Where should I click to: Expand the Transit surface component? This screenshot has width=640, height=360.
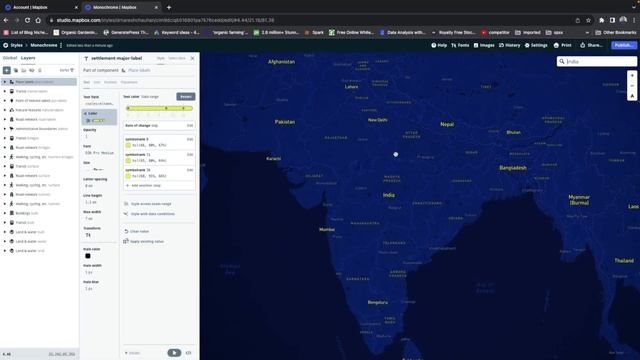5,166
